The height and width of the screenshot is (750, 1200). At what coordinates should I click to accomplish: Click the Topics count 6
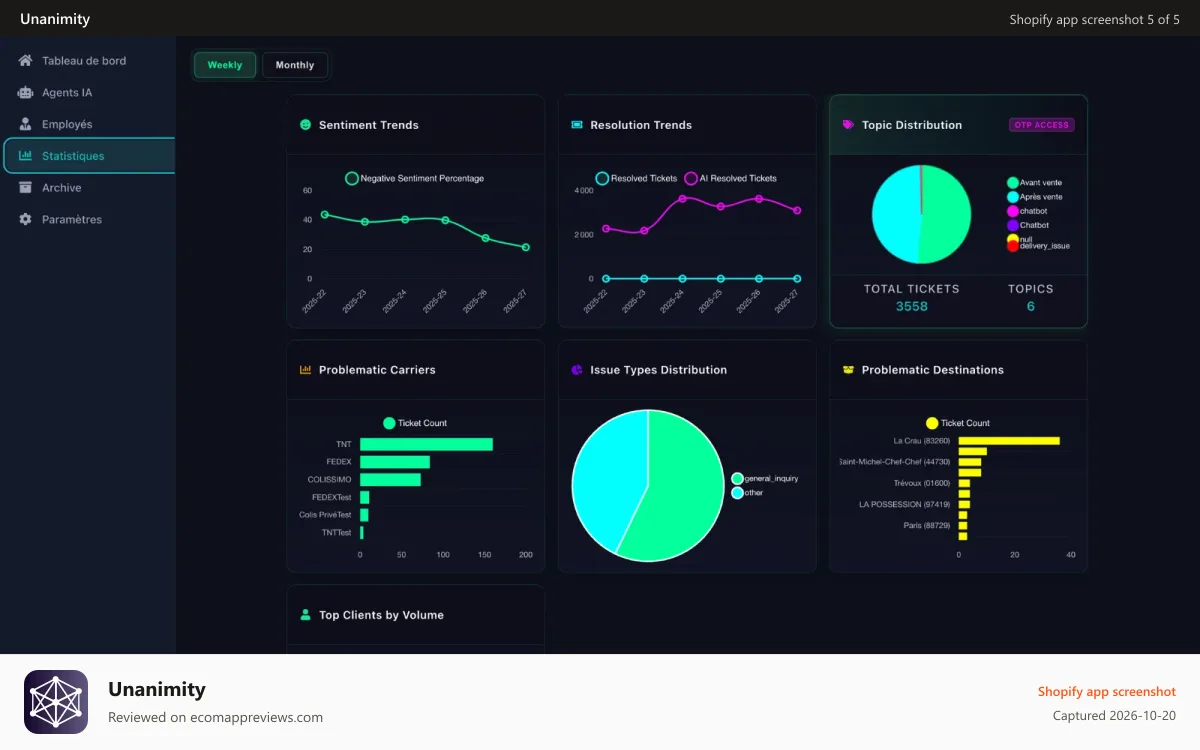[1031, 307]
